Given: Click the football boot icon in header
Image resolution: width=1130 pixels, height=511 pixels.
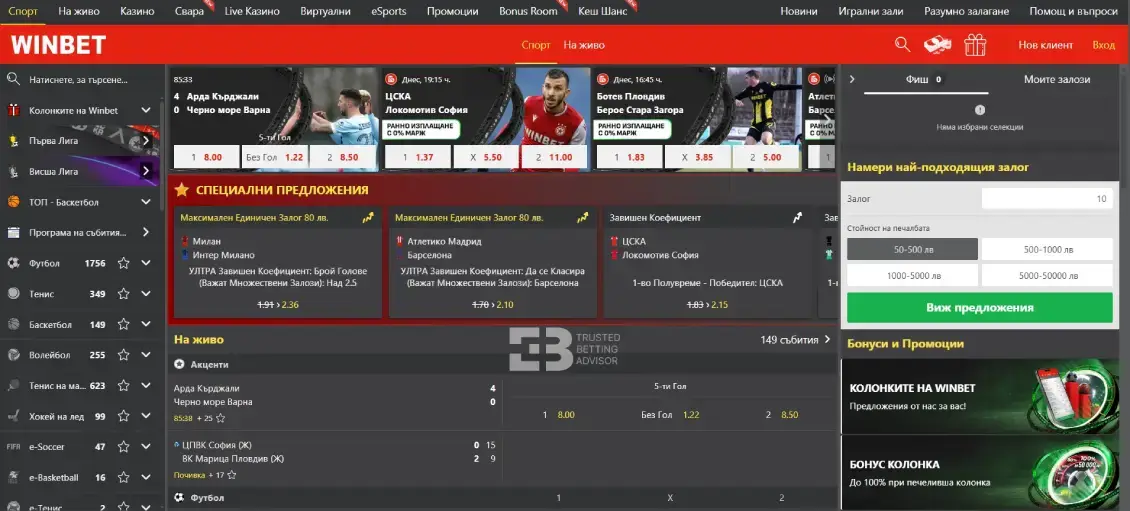Looking at the screenshot, I should (938, 45).
